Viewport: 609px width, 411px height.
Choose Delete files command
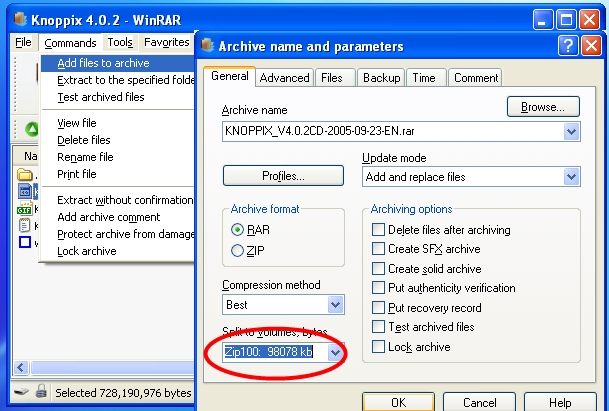click(x=118, y=140)
